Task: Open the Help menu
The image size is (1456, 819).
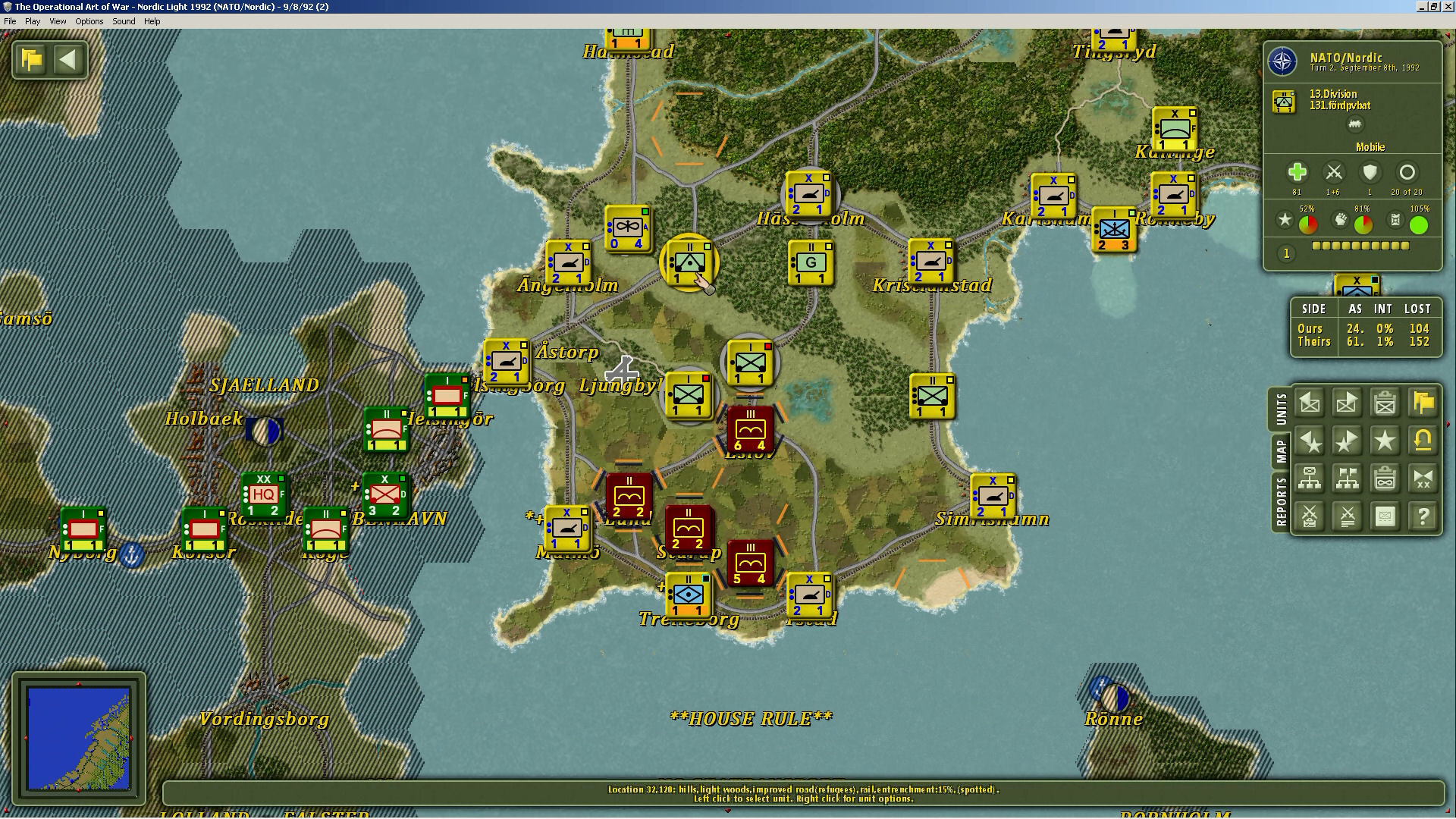Action: (x=152, y=21)
